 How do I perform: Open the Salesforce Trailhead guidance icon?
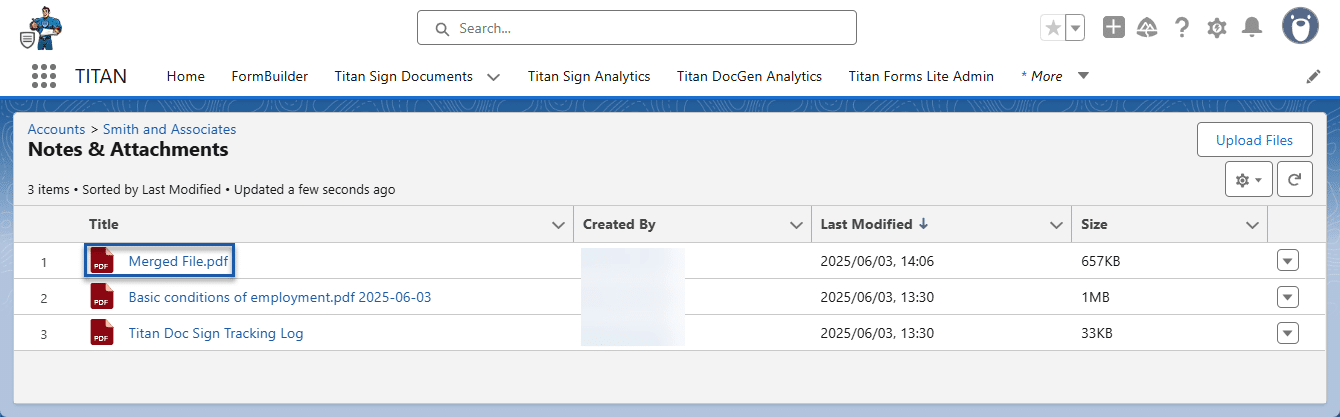click(1148, 28)
